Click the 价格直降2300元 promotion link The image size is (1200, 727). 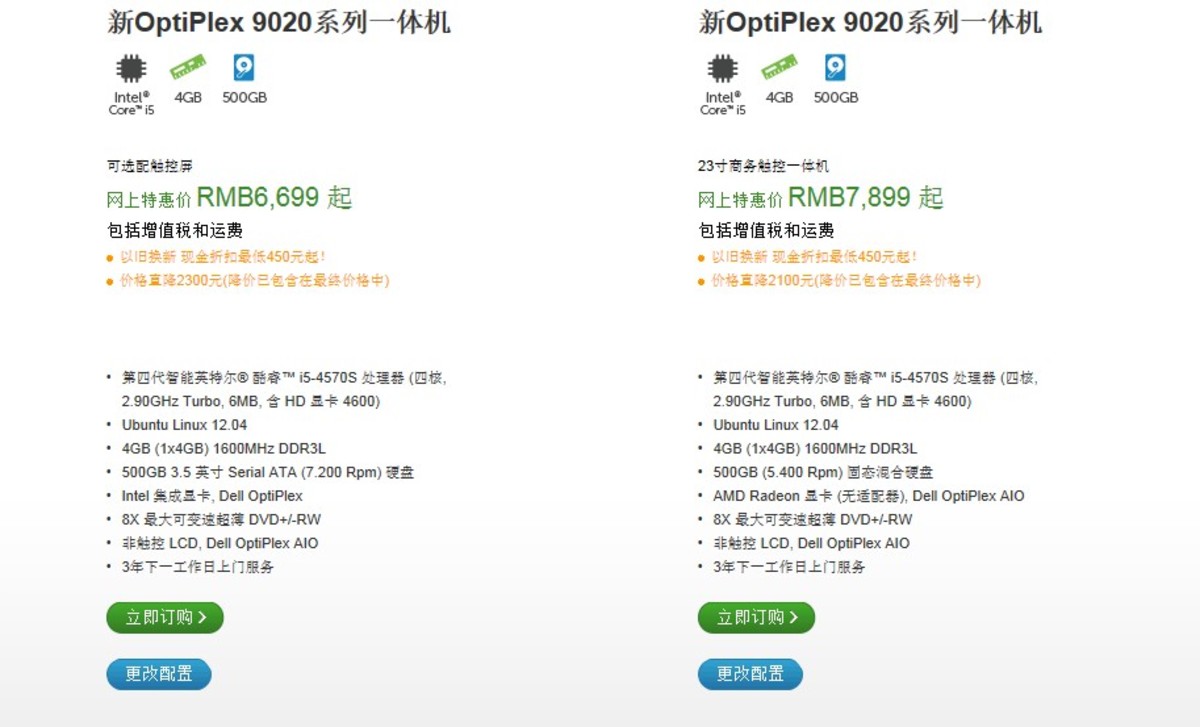click(x=252, y=281)
